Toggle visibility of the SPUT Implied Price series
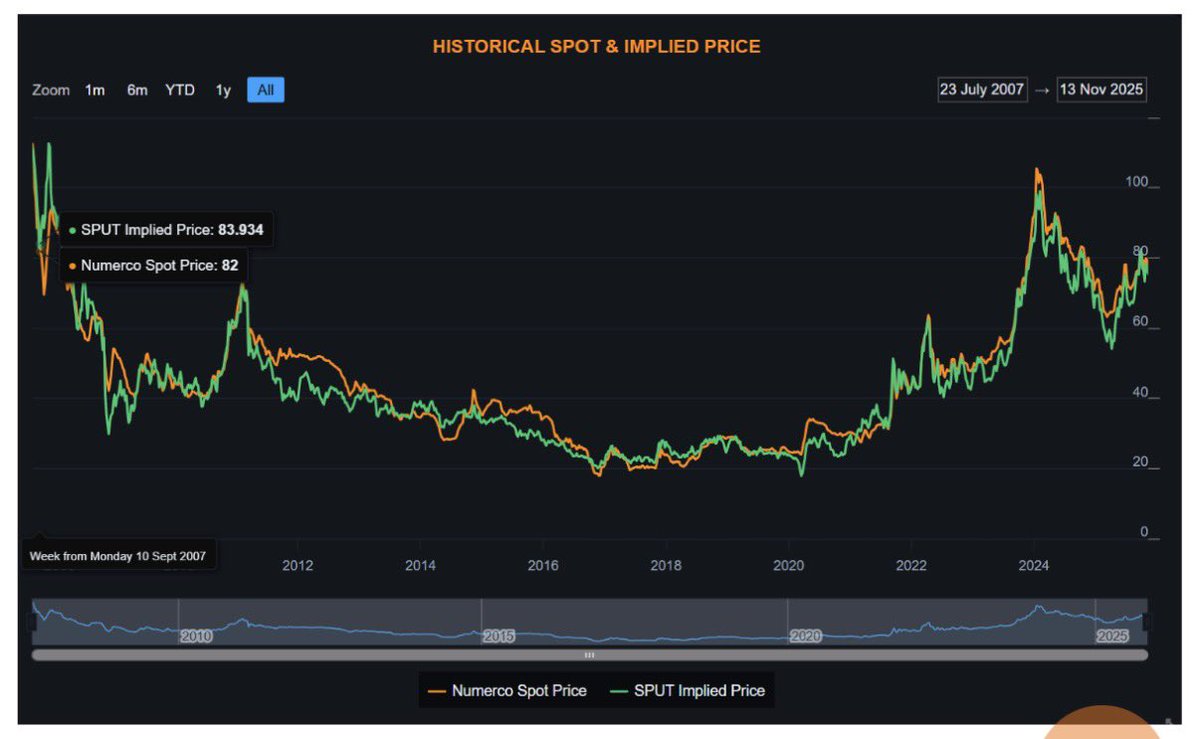This screenshot has height=739, width=1200. tap(698, 691)
